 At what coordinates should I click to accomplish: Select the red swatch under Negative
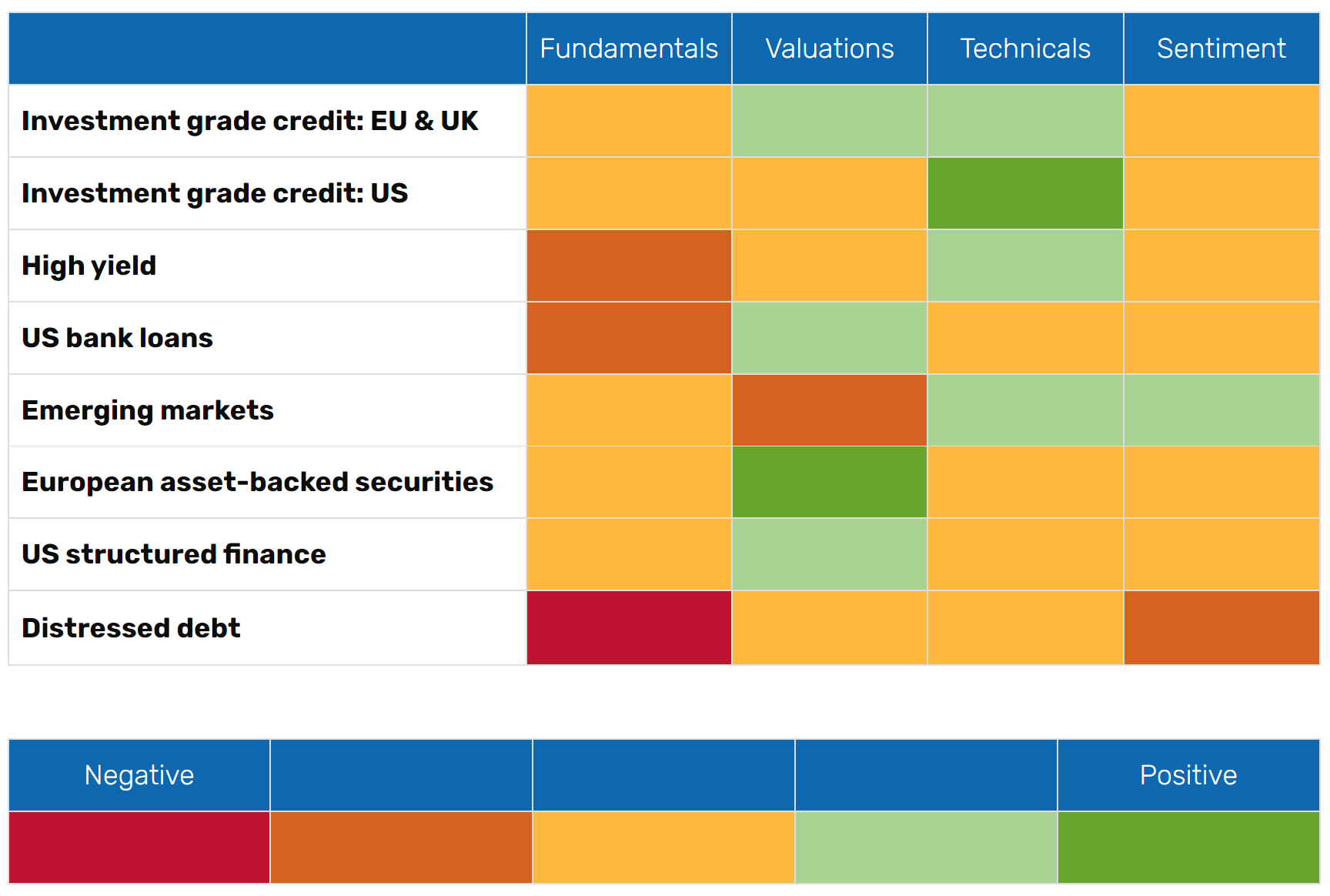(x=139, y=848)
